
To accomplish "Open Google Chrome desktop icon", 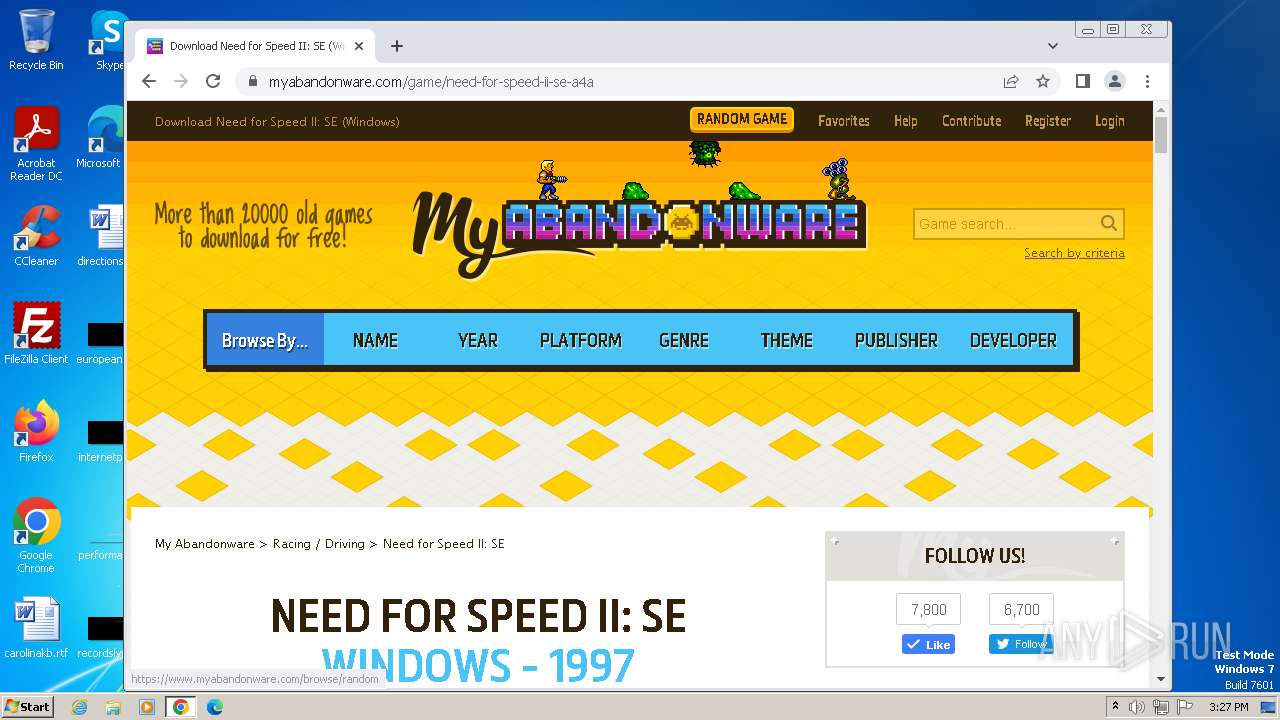I will click(36, 536).
